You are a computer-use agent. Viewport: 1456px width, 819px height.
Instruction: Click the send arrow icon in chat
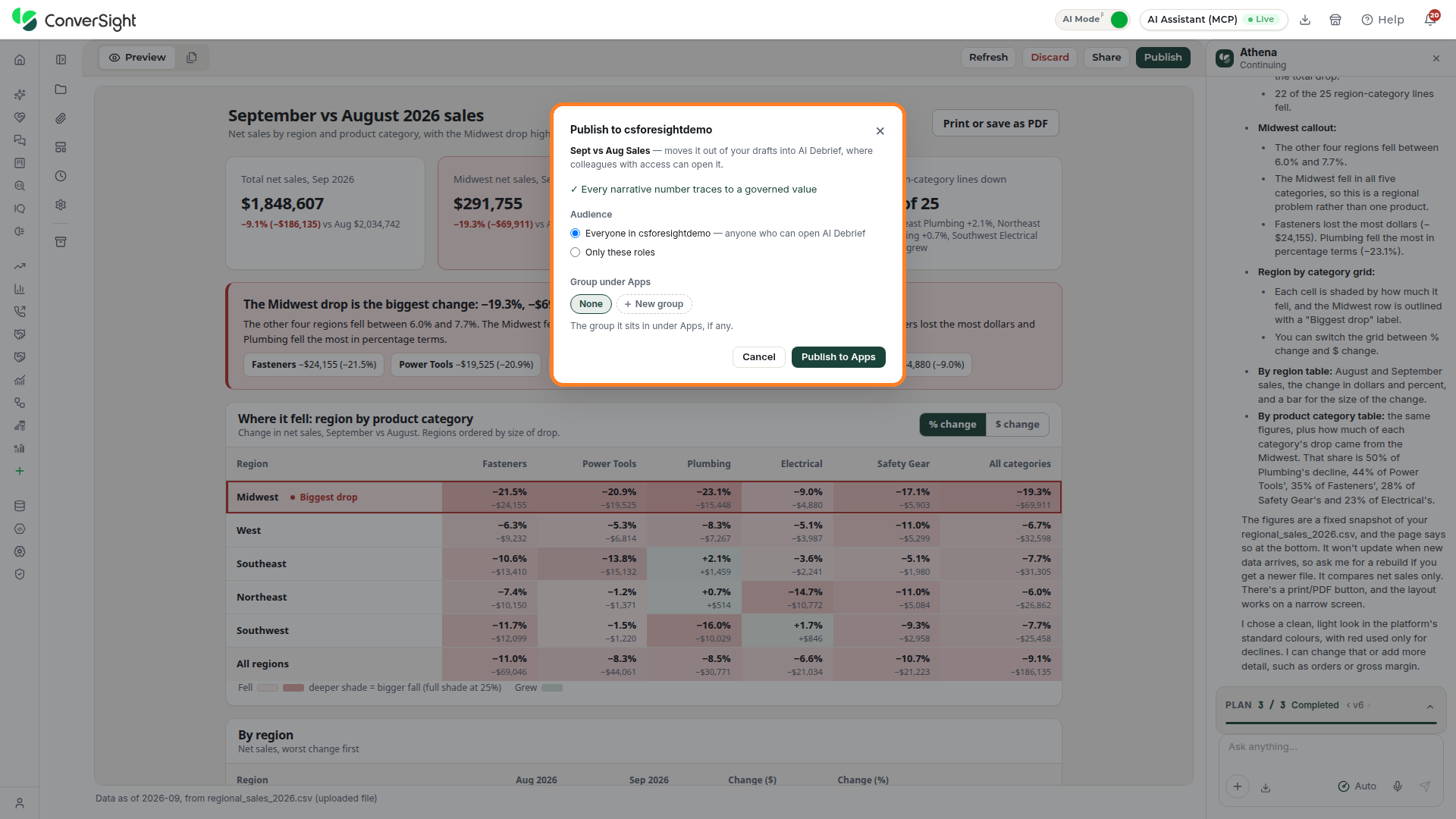[x=1426, y=786]
